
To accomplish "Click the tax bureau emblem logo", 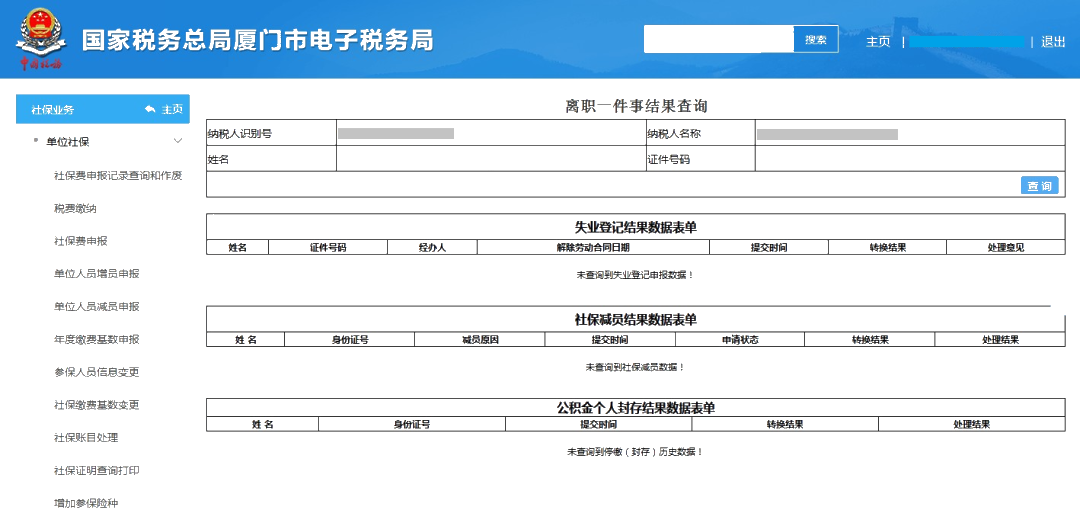I will click(41, 39).
